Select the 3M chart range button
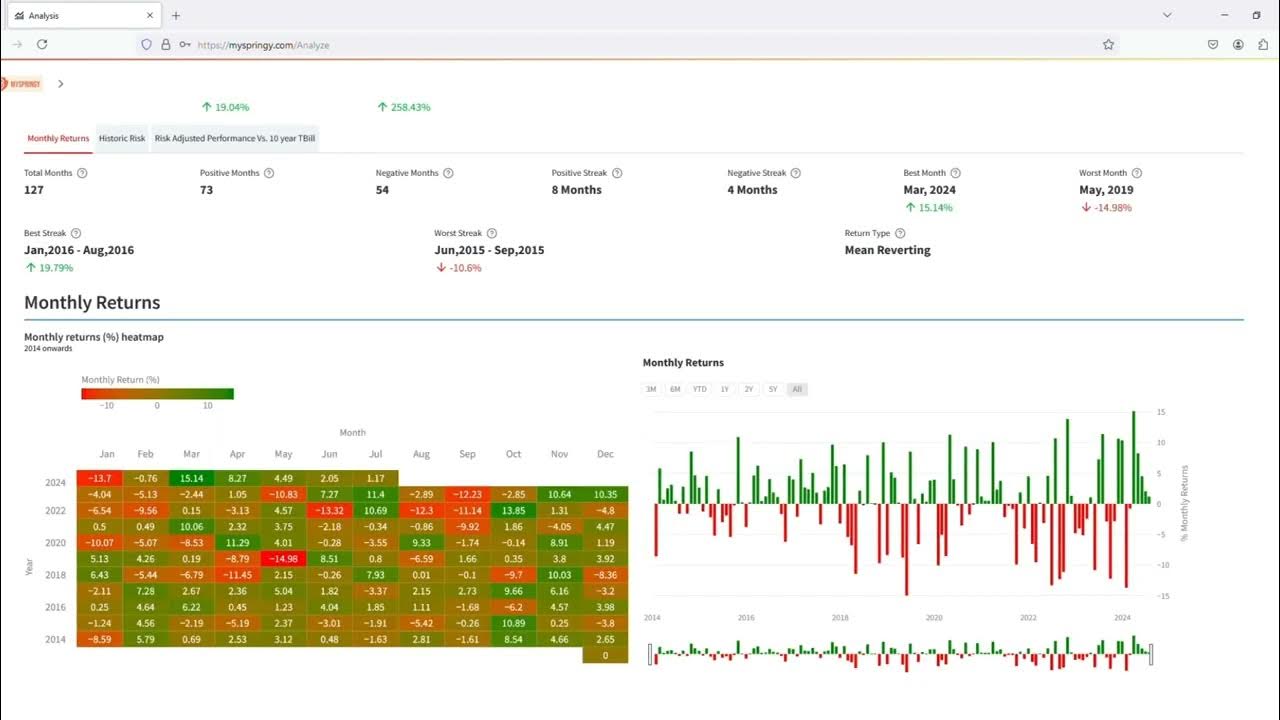Viewport: 1280px width, 720px height. click(x=651, y=389)
